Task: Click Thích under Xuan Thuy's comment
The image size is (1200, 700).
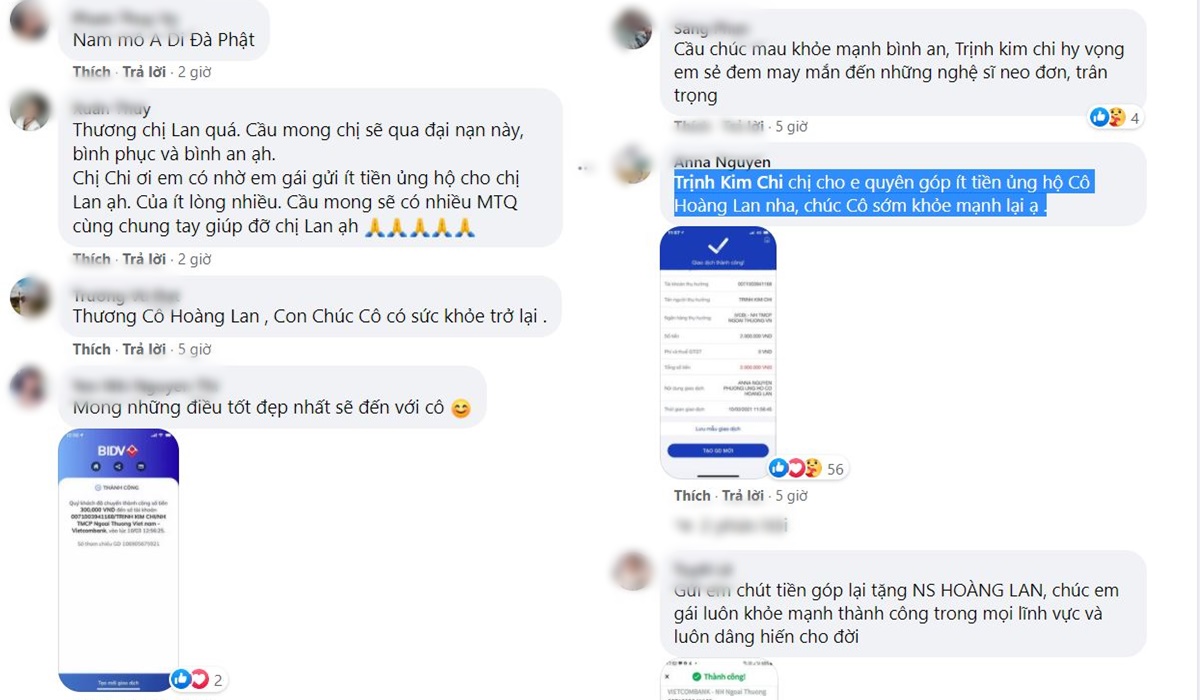Action: 91,259
